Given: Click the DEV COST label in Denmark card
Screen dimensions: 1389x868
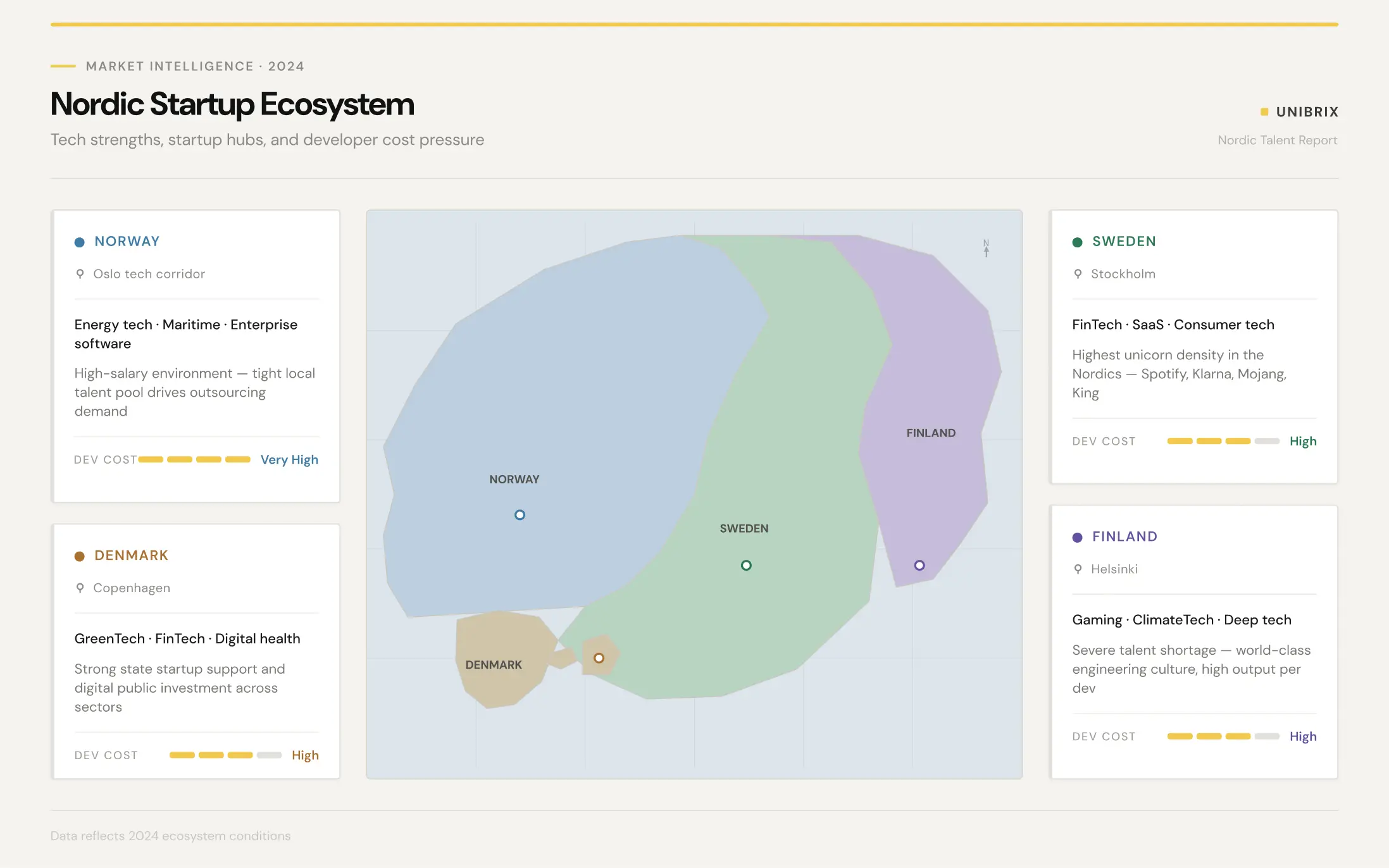Looking at the screenshot, I should 106,755.
